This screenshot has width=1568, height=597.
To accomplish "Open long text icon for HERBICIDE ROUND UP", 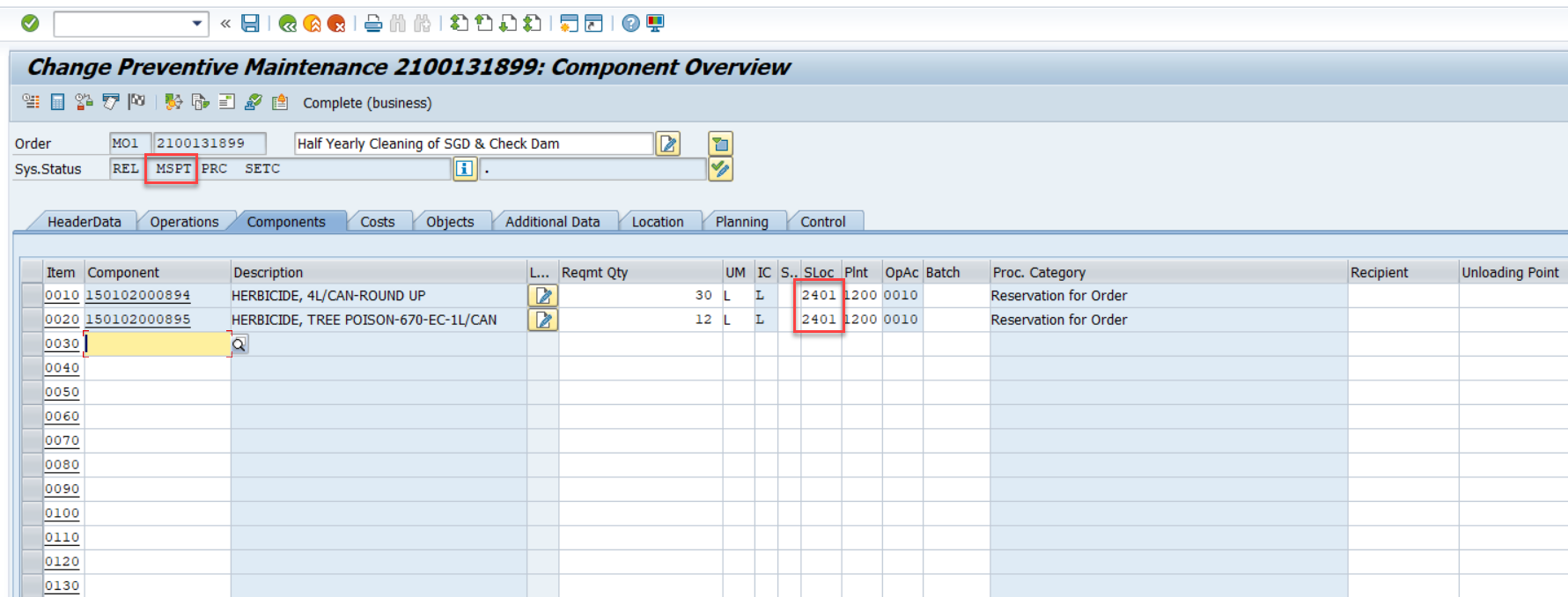I will click(543, 296).
